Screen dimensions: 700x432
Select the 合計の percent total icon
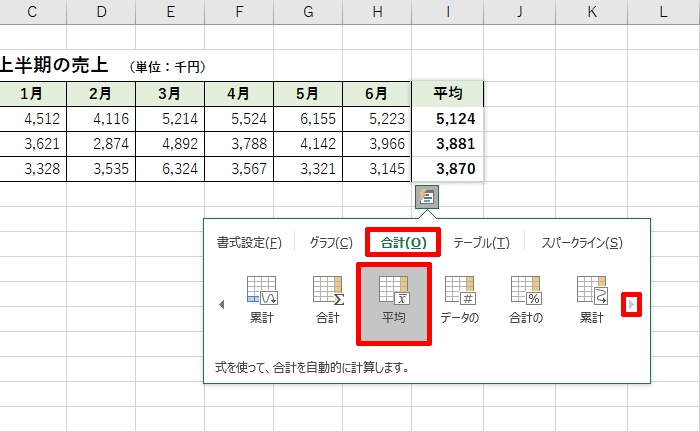pos(525,300)
